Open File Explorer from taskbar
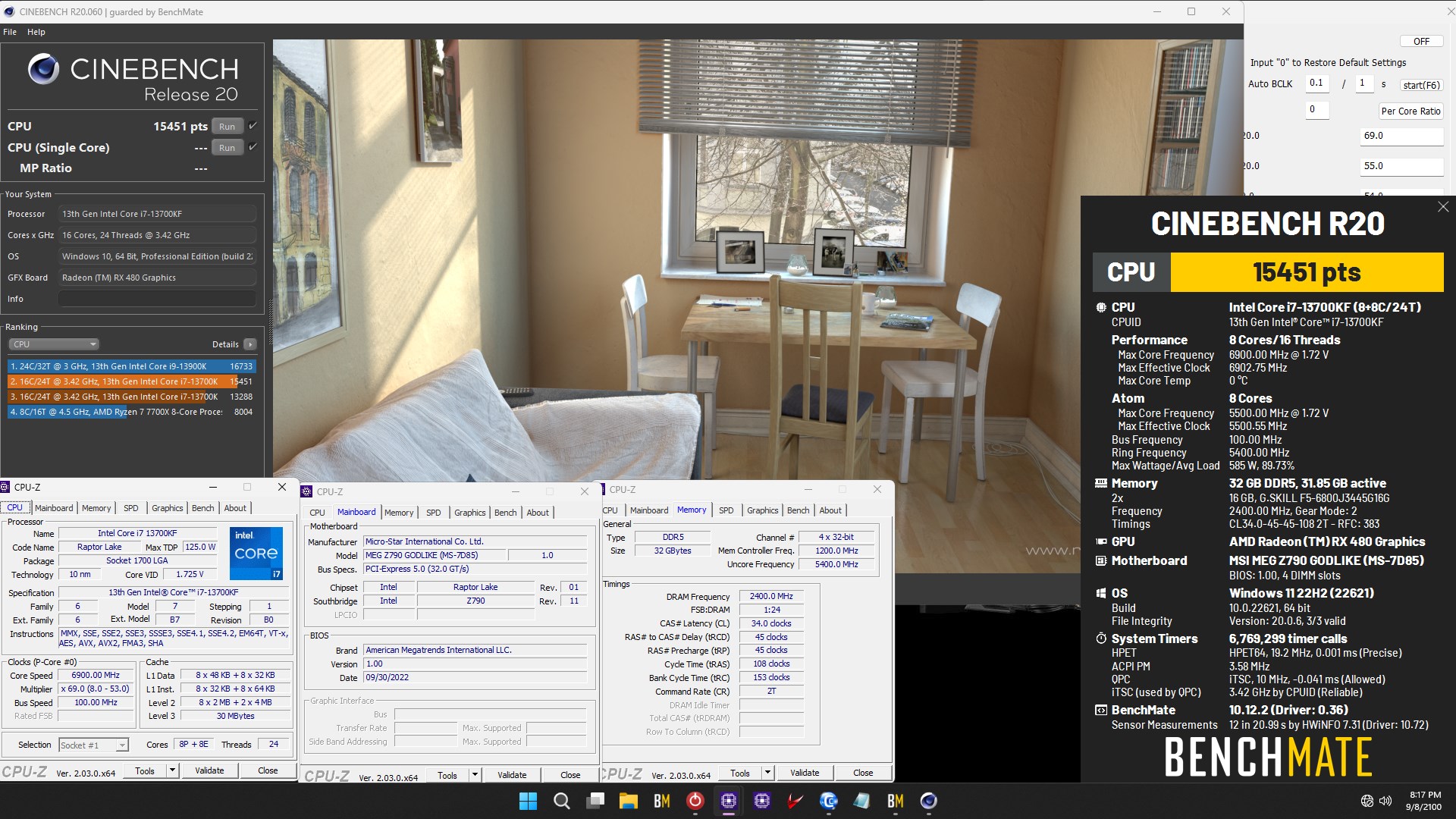Image resolution: width=1456 pixels, height=819 pixels. [x=628, y=801]
